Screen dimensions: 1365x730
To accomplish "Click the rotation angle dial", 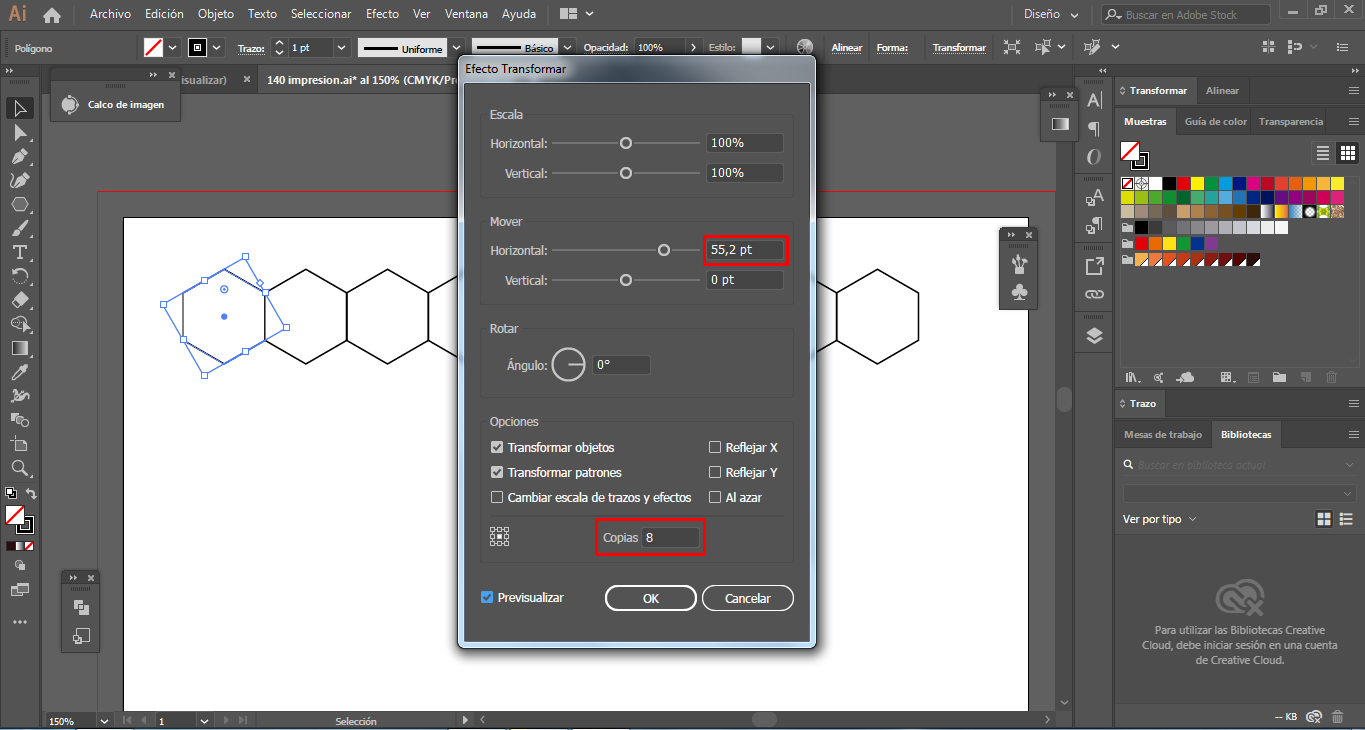I will click(x=569, y=365).
